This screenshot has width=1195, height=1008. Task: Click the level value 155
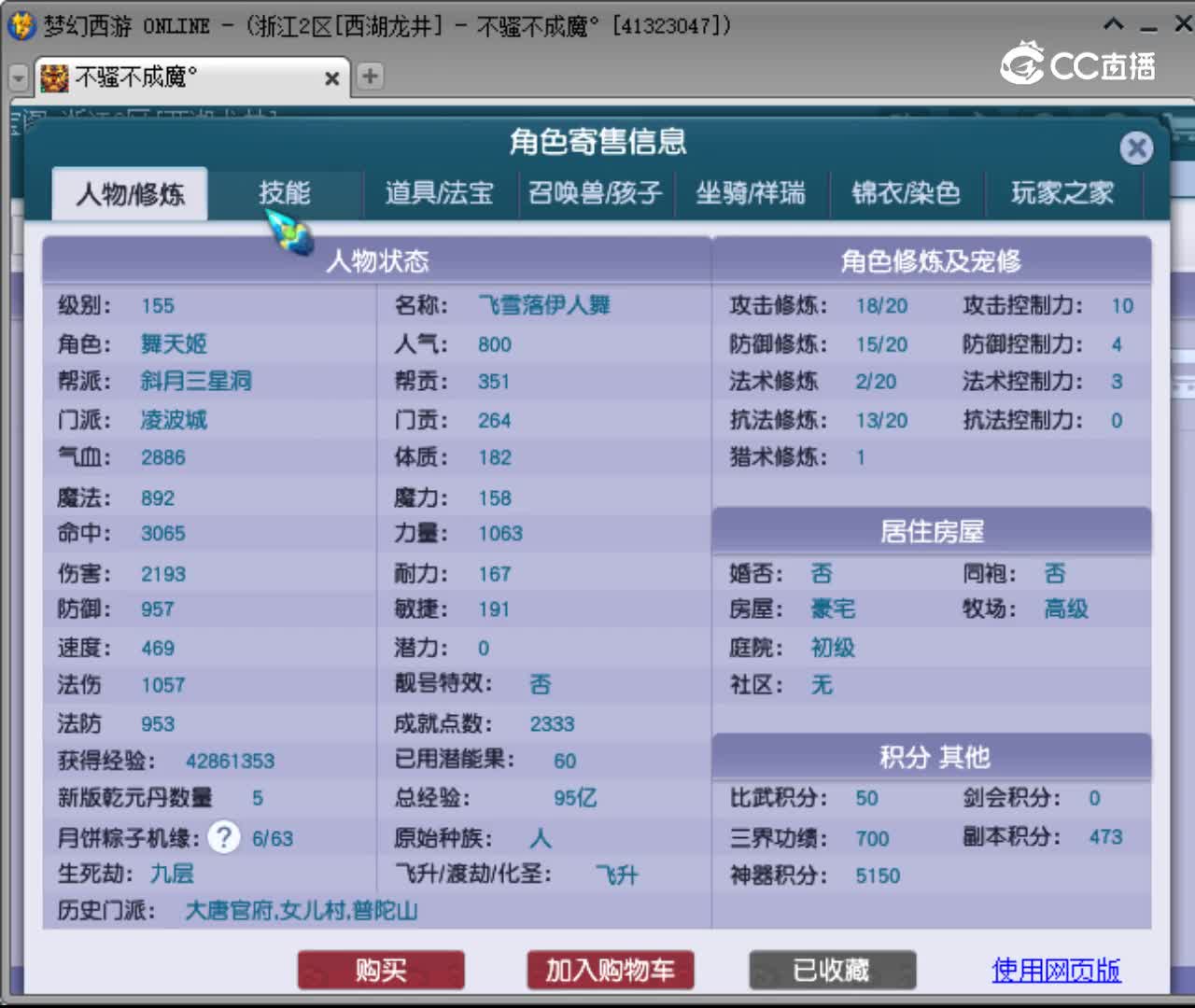tap(158, 306)
